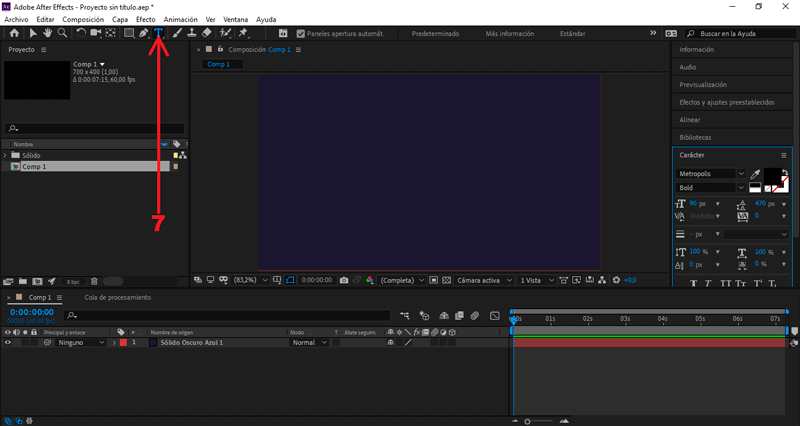Screen dimensions: 800x426
Task: Toggle lock switch for Sólido Oscuro Azul 1
Action: click(34, 343)
